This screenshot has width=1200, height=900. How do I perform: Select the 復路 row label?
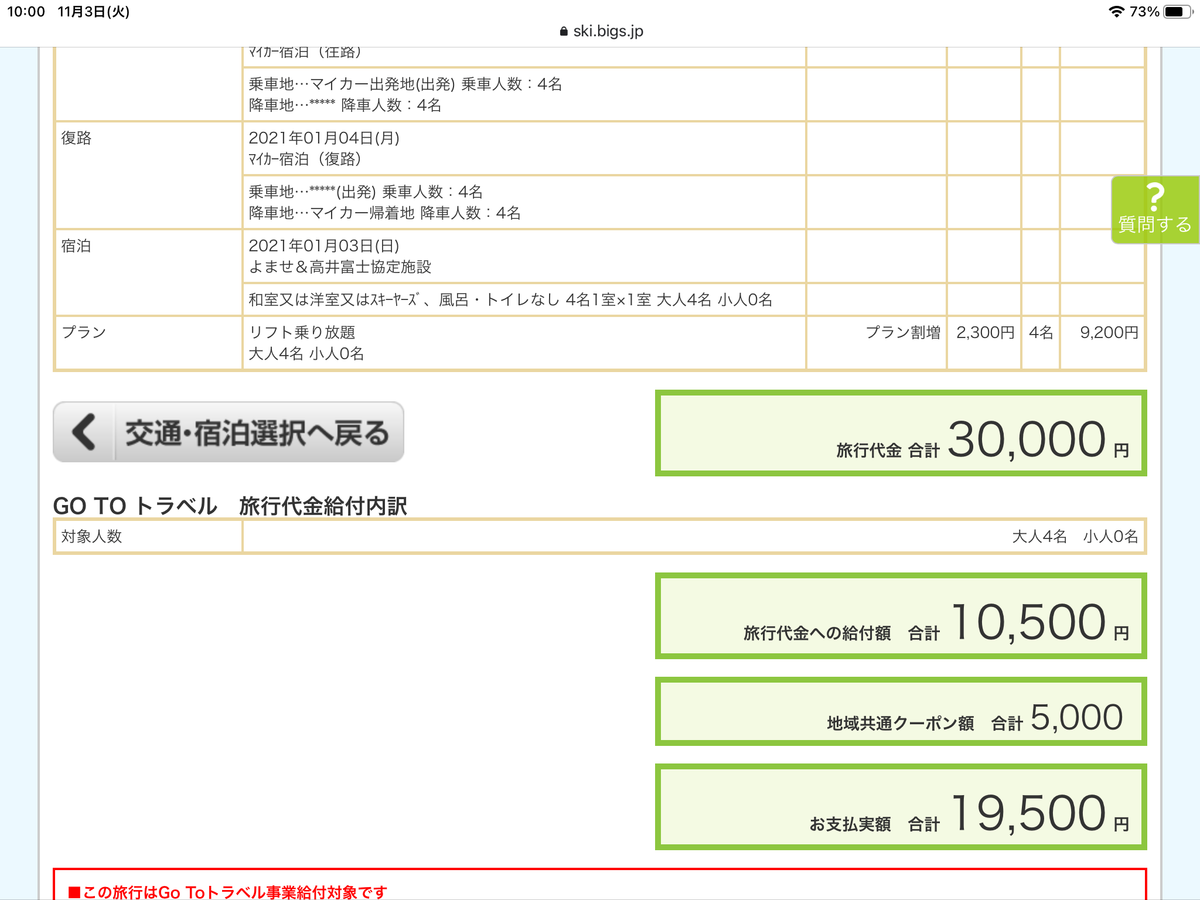pyautogui.click(x=76, y=138)
